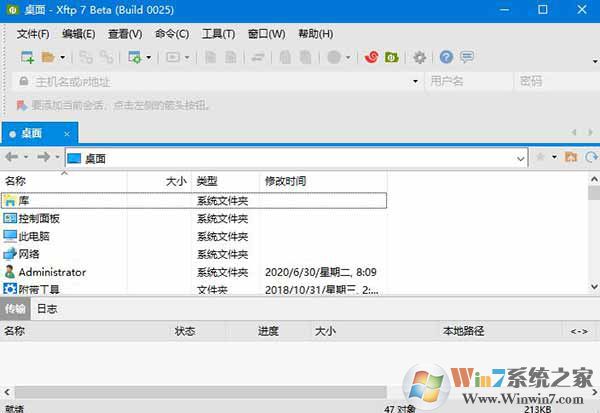600x413 pixels.
Task: Refresh the file list
Action: (591, 157)
